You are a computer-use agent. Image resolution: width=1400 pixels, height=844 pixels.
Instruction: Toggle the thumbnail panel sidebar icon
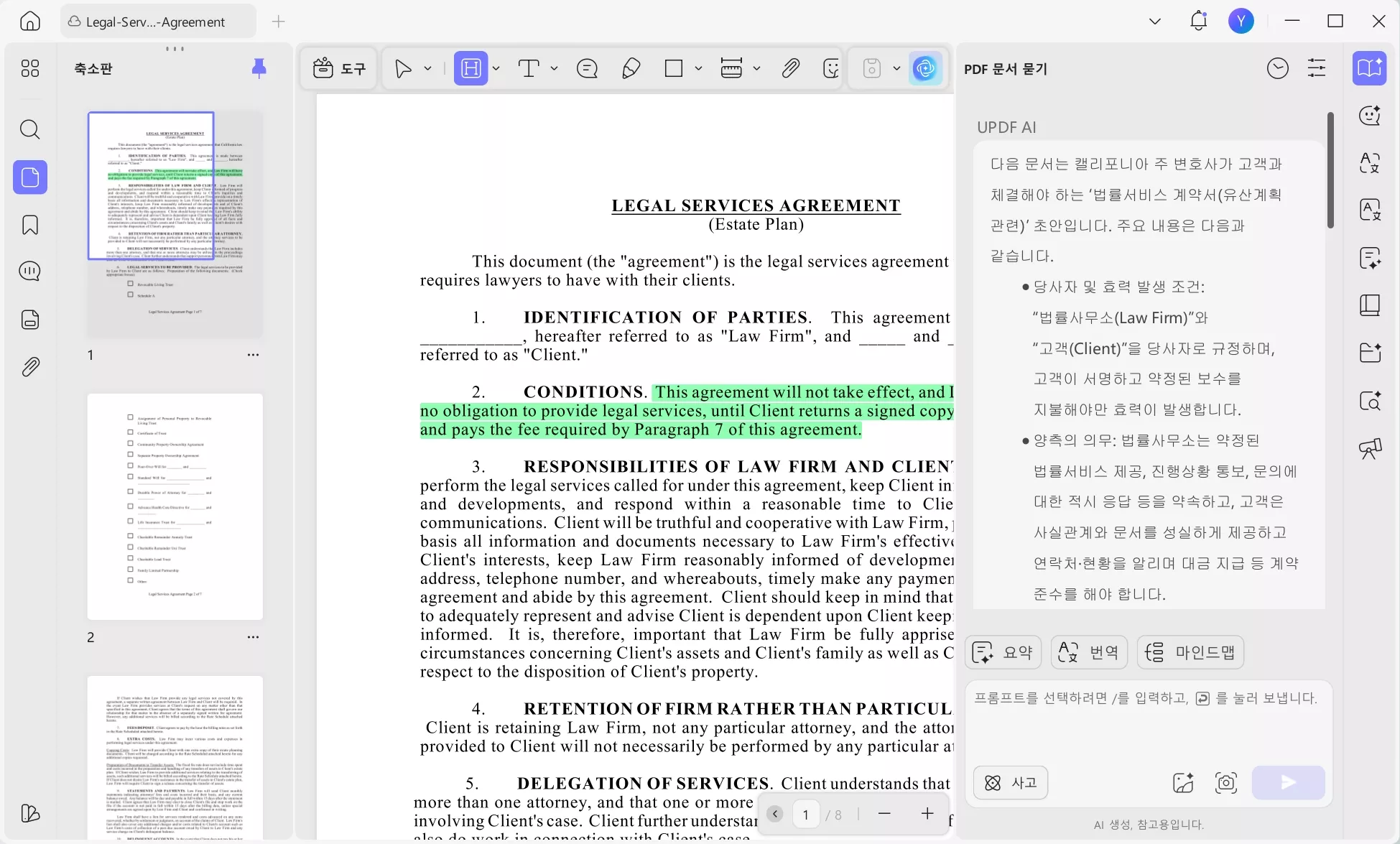pos(29,177)
